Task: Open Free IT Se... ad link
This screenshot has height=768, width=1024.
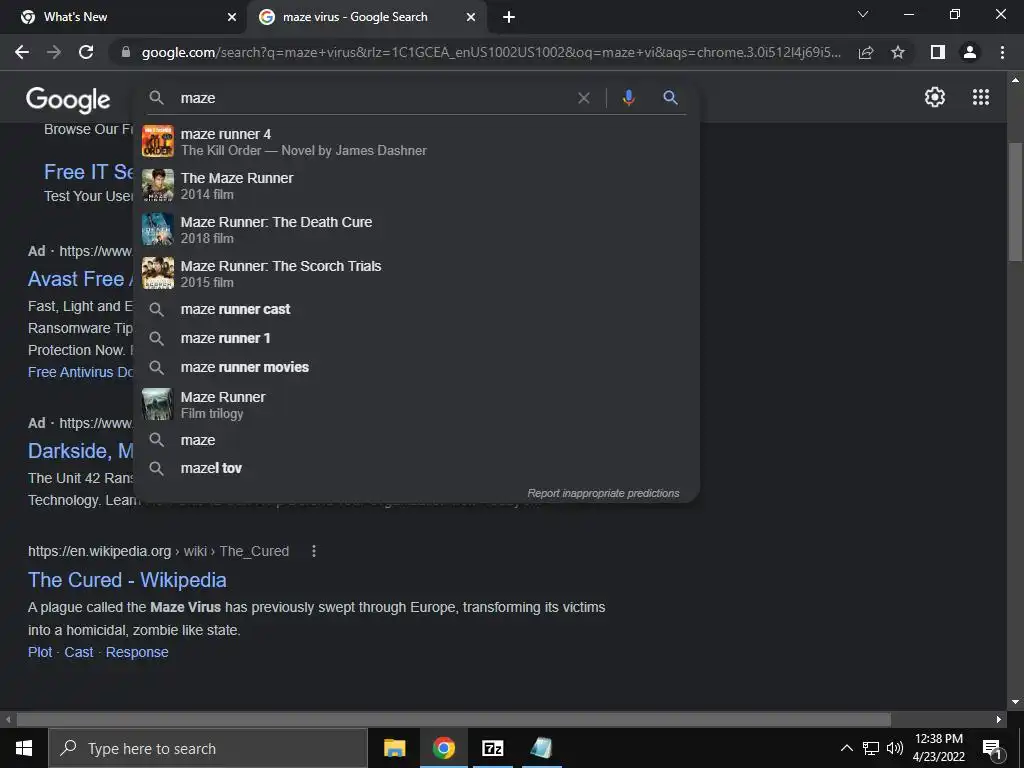Action: point(89,172)
